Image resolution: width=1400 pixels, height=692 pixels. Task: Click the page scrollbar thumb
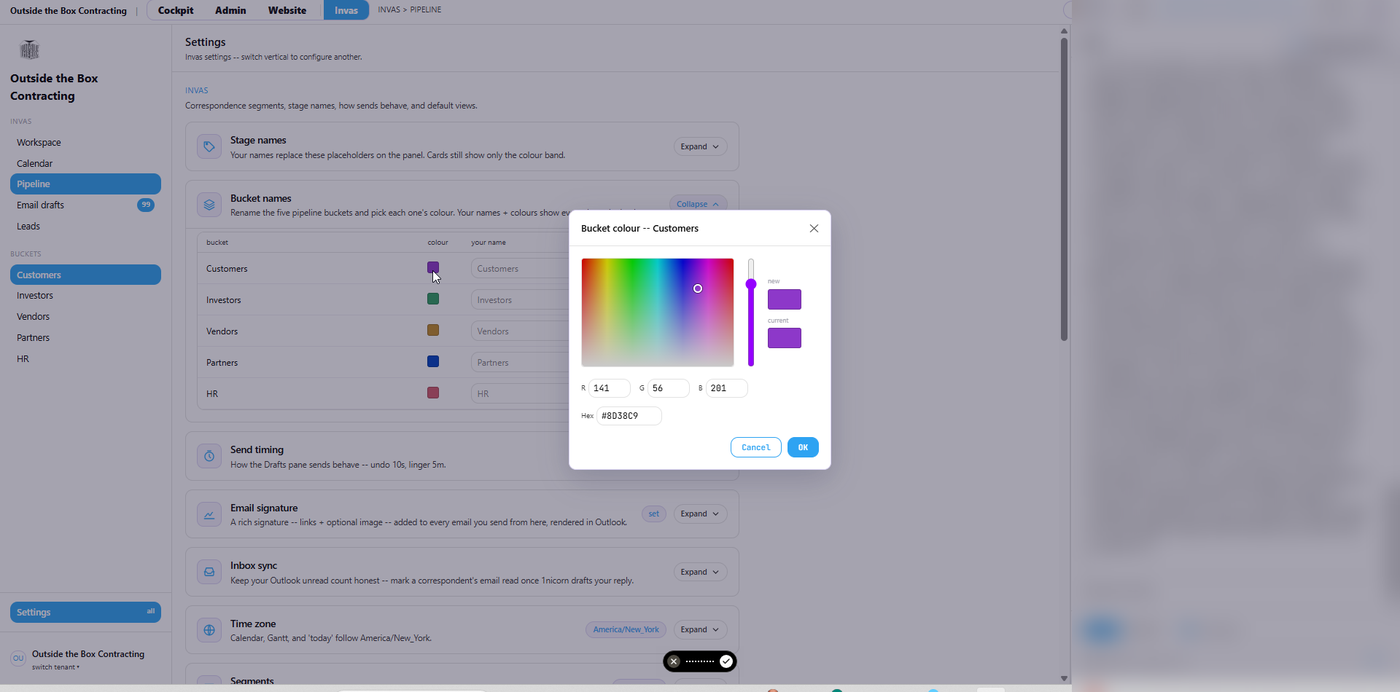coord(1064,188)
